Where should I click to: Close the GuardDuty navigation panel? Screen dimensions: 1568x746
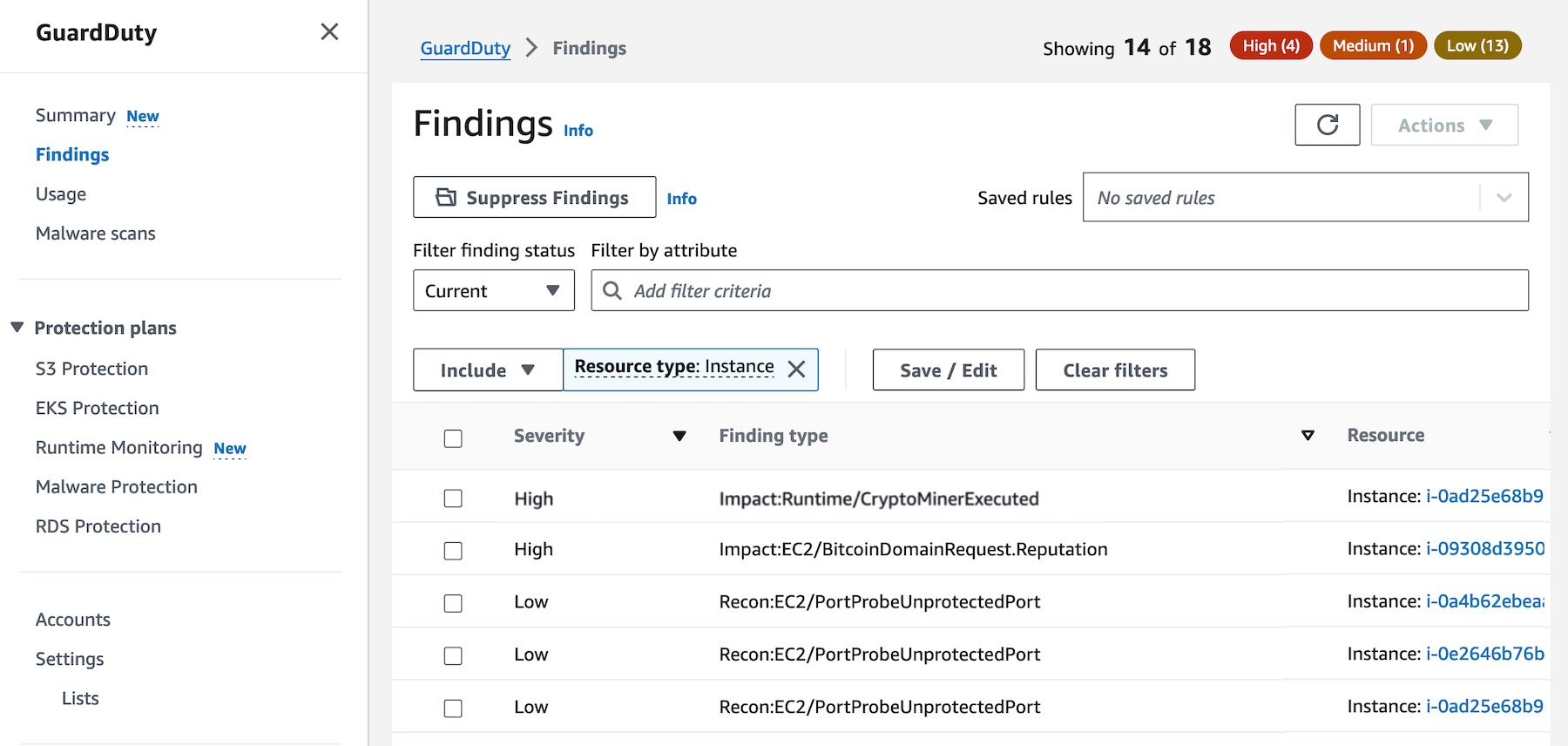click(x=329, y=32)
